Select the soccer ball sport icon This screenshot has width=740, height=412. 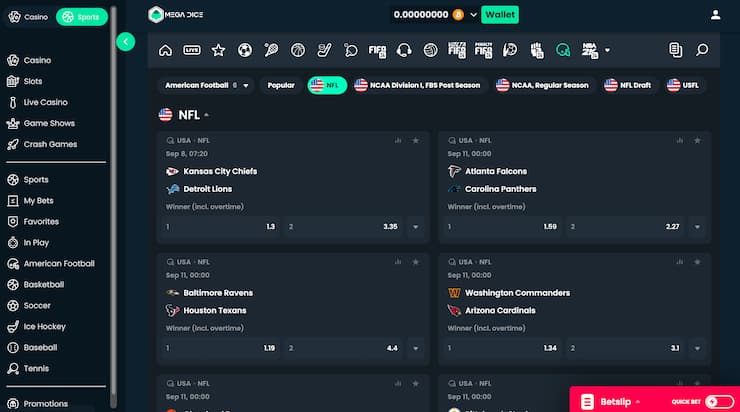[244, 50]
